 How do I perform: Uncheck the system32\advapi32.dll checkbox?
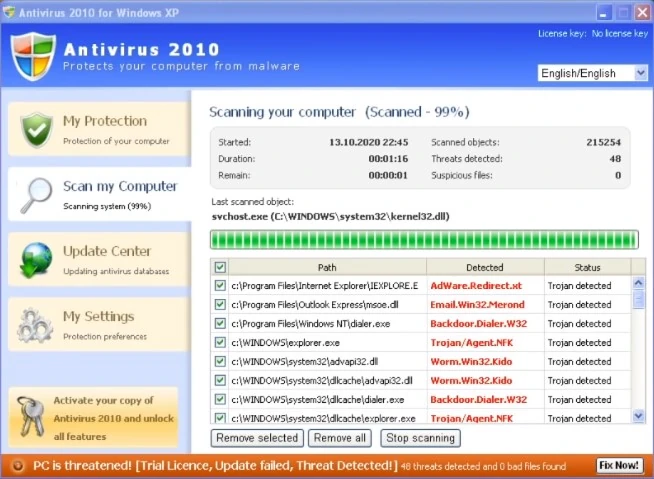220,361
